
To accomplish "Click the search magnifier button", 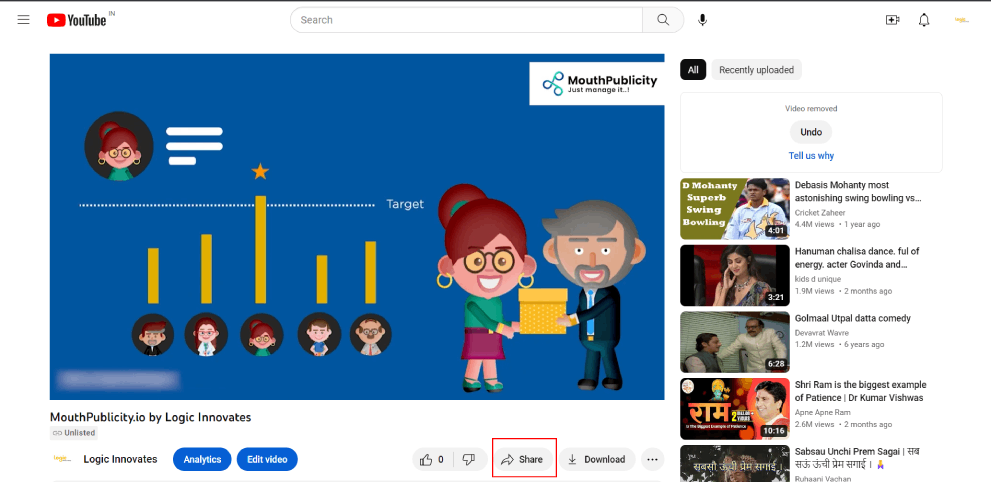I will [x=663, y=20].
